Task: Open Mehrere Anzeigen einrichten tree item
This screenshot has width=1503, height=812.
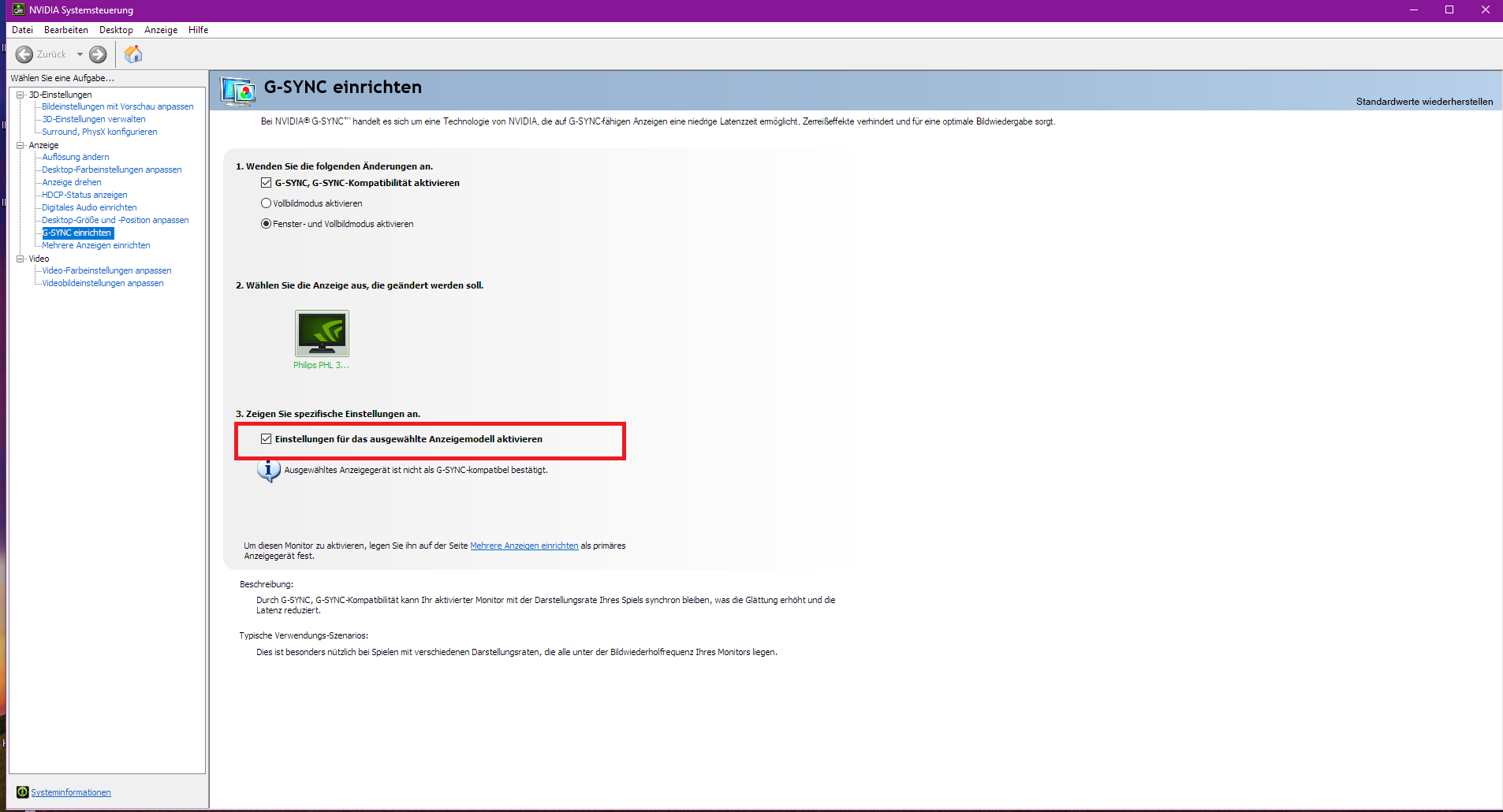Action: tap(96, 245)
